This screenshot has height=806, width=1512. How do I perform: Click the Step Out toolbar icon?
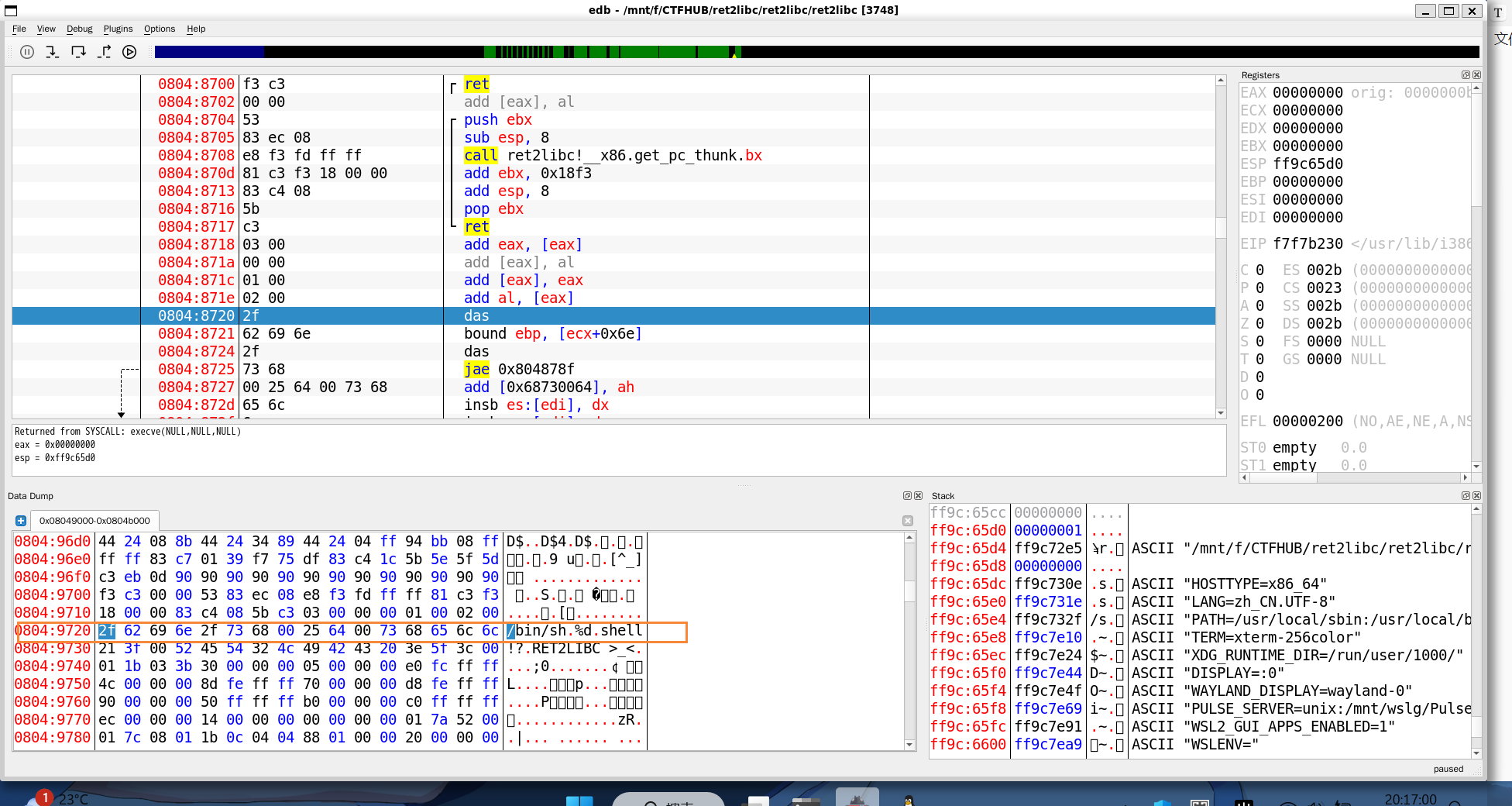click(104, 52)
